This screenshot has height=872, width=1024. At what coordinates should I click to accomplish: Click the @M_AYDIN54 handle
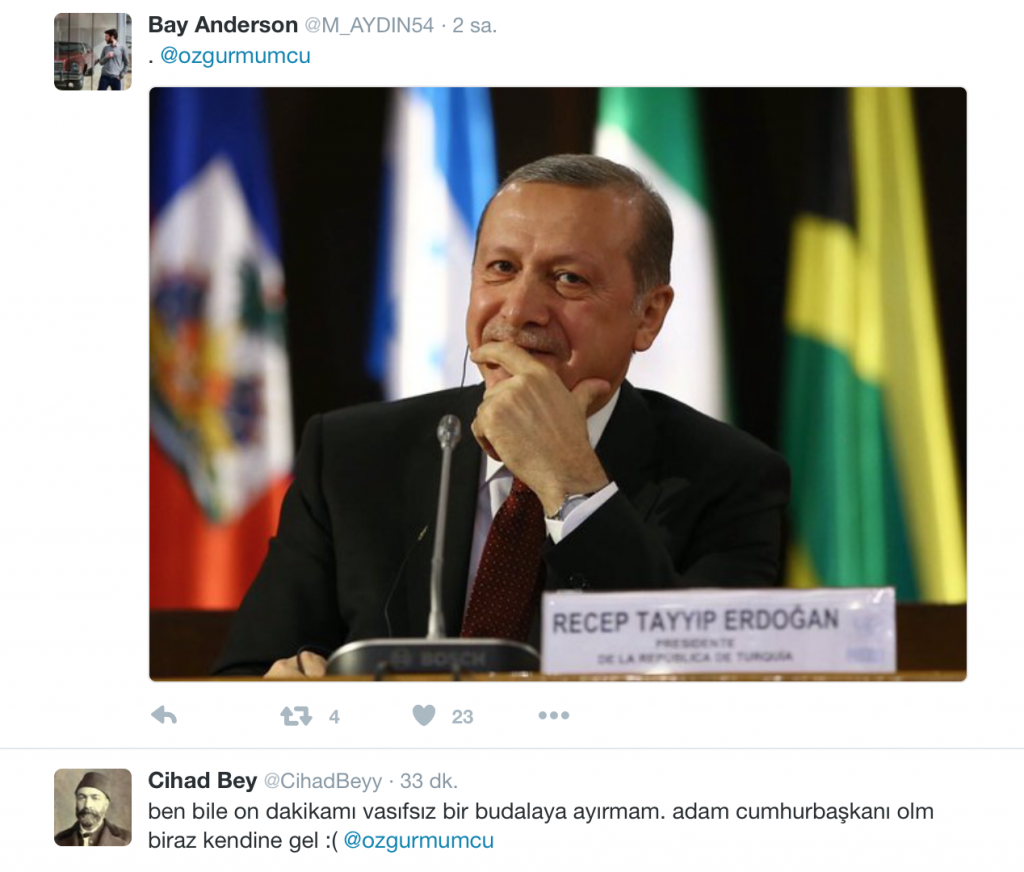[369, 25]
